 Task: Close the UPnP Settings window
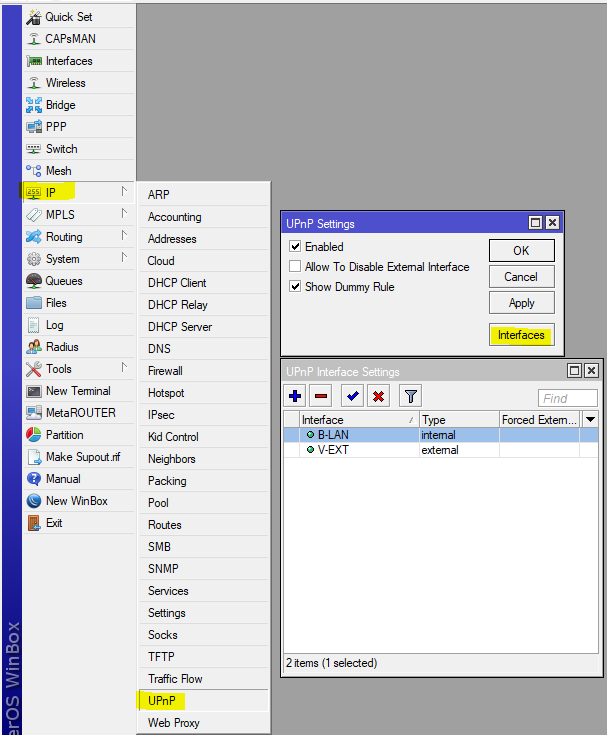(553, 223)
